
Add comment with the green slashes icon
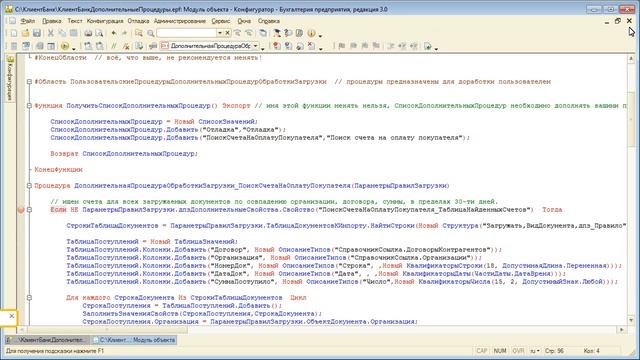tap(114, 46)
